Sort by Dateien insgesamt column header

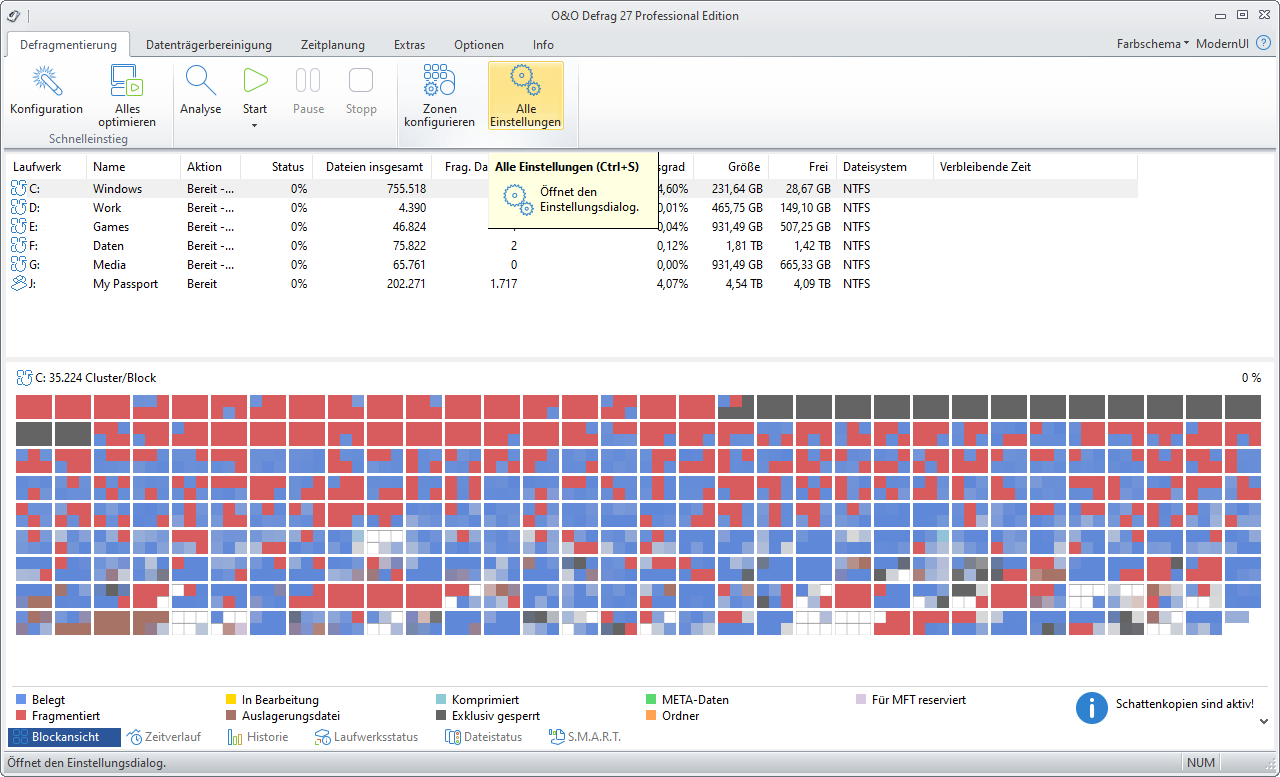tap(373, 167)
